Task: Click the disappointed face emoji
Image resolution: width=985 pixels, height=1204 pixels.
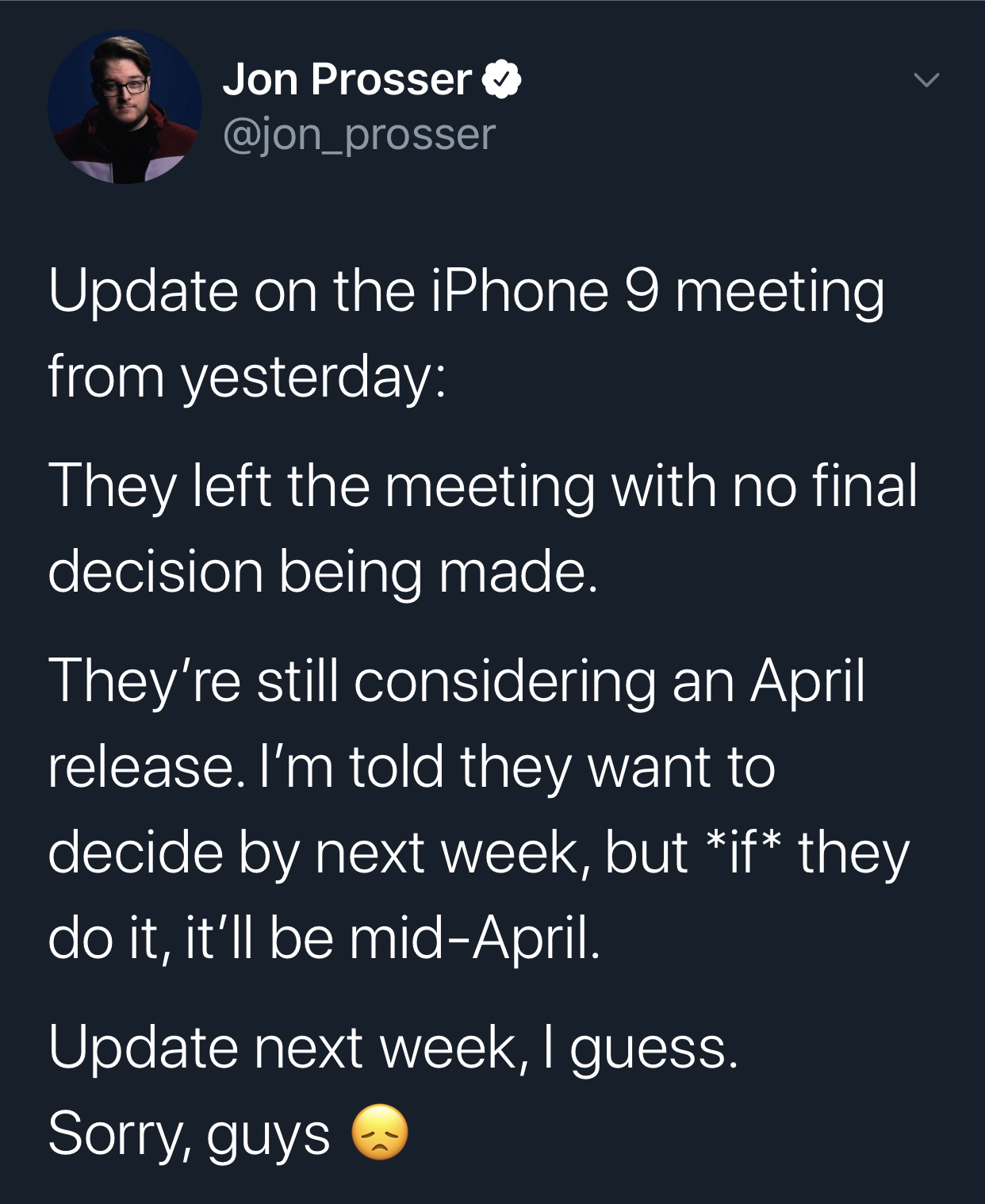Action: click(380, 1132)
